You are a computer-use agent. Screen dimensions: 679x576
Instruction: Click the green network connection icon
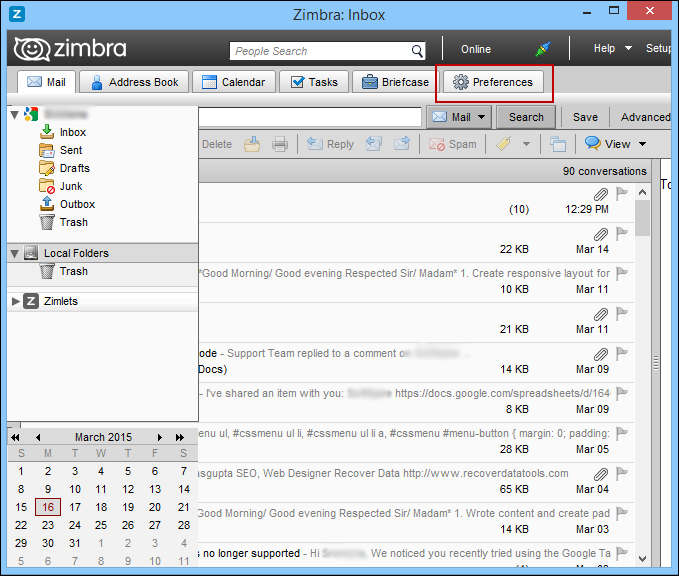point(543,49)
